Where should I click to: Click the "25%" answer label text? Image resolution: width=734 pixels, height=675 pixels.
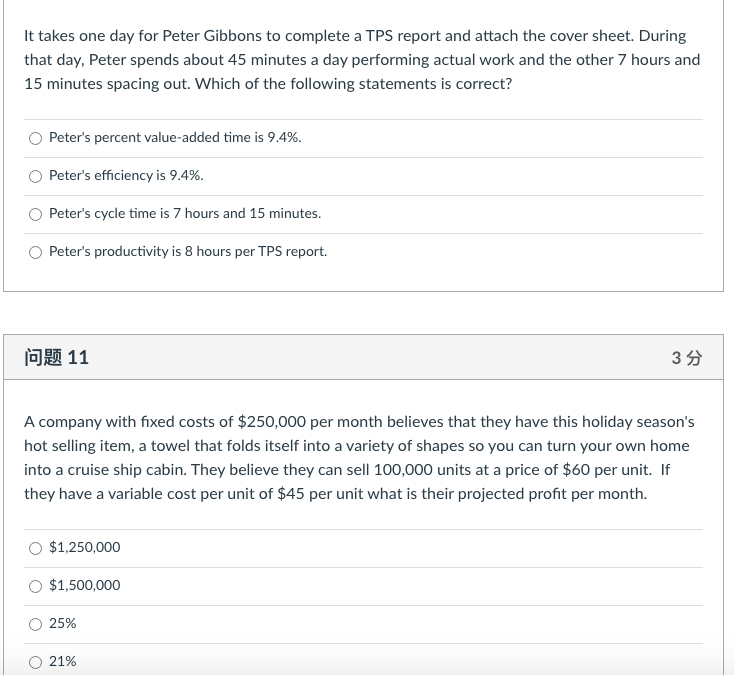tap(63, 623)
